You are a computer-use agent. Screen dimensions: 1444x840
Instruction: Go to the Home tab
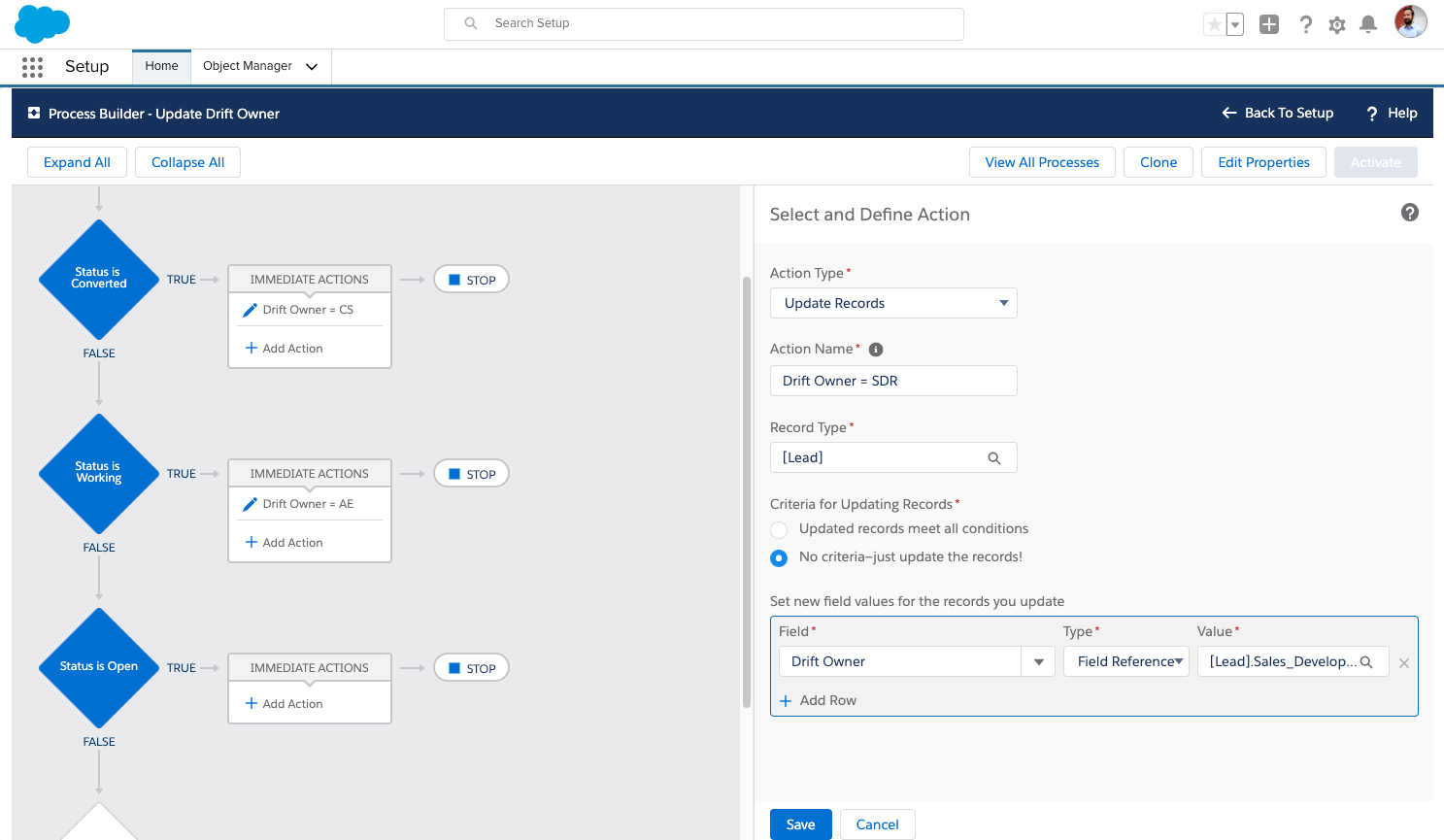pyautogui.click(x=161, y=66)
